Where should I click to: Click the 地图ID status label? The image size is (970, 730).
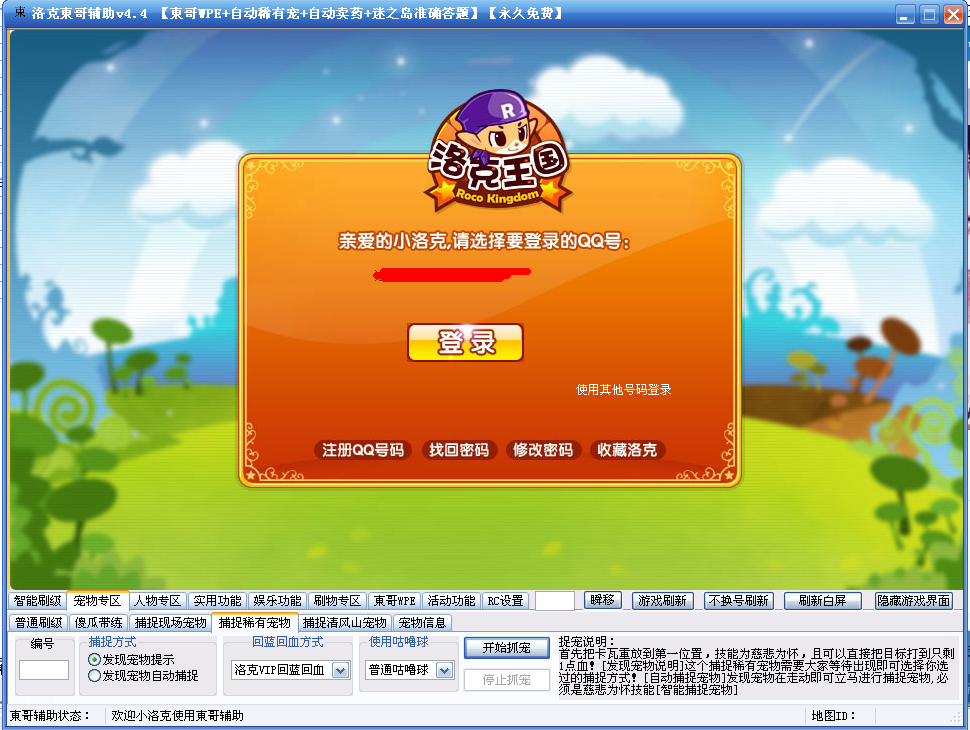point(833,716)
